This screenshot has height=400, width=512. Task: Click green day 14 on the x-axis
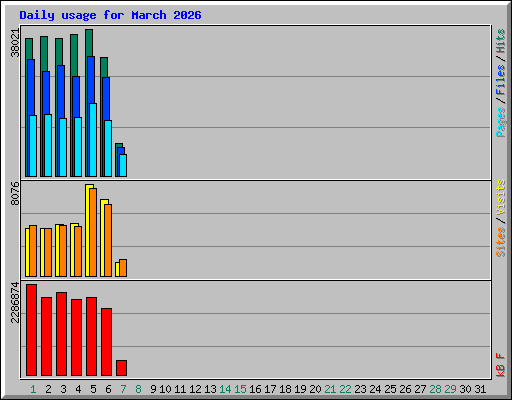(225, 389)
